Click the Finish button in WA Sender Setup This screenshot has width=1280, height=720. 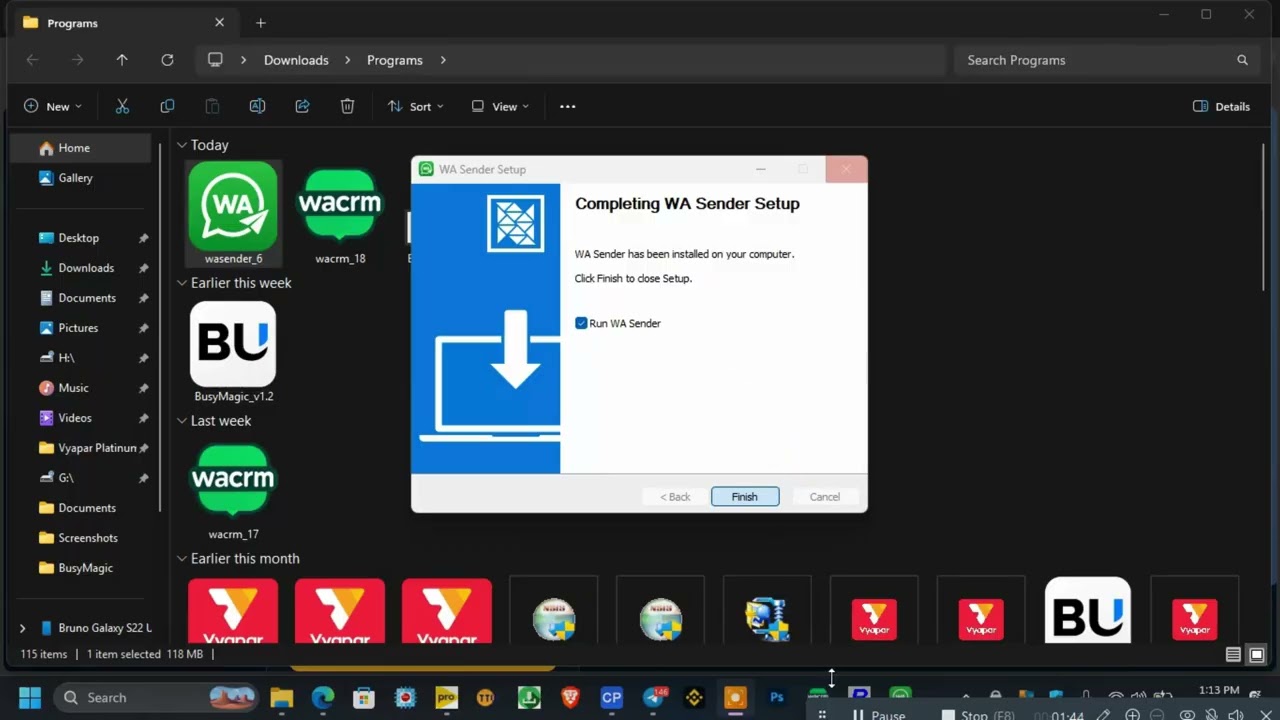(x=744, y=497)
